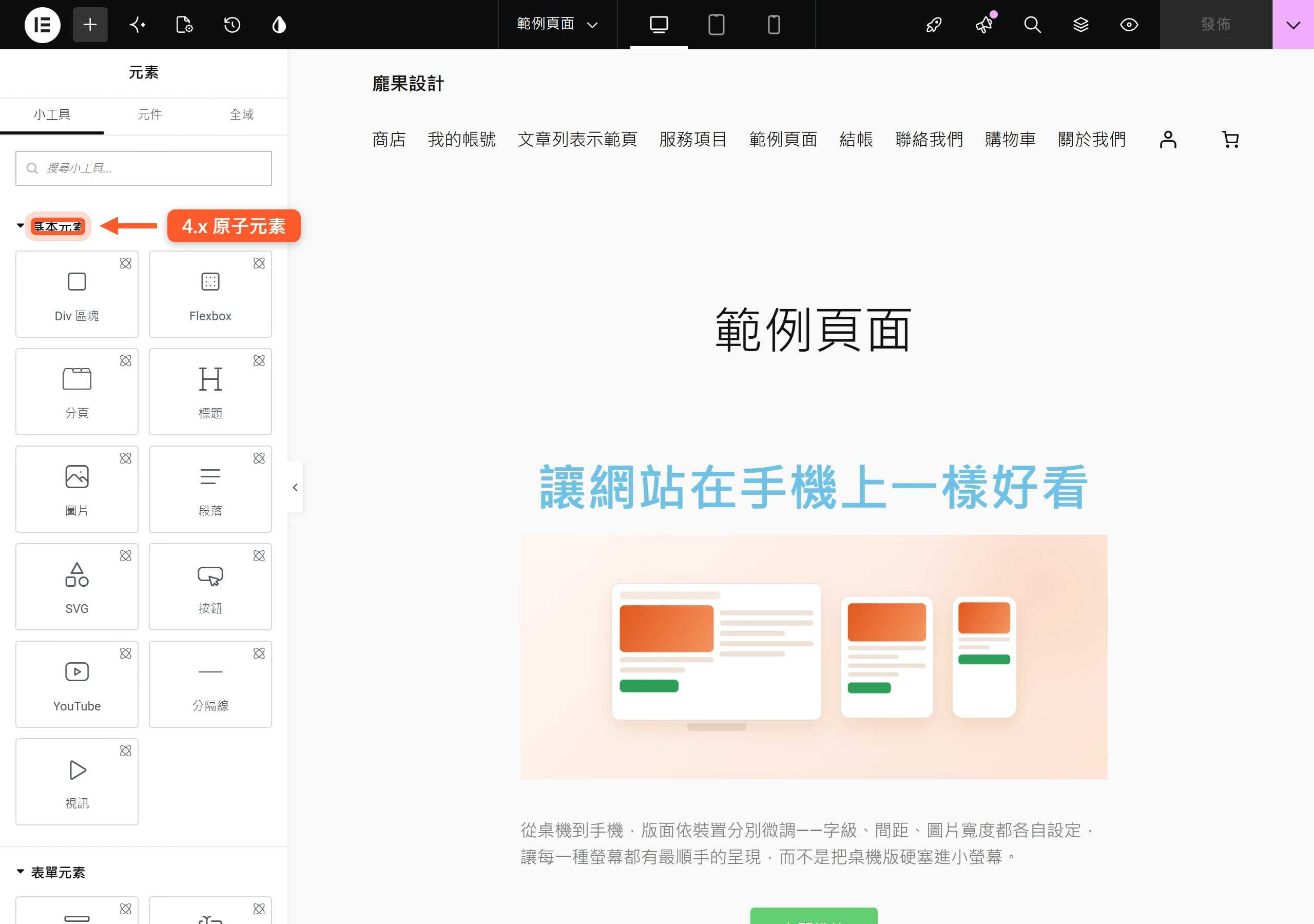The width and height of the screenshot is (1314, 924).
Task: Click the shopping cart icon
Action: click(x=1230, y=139)
